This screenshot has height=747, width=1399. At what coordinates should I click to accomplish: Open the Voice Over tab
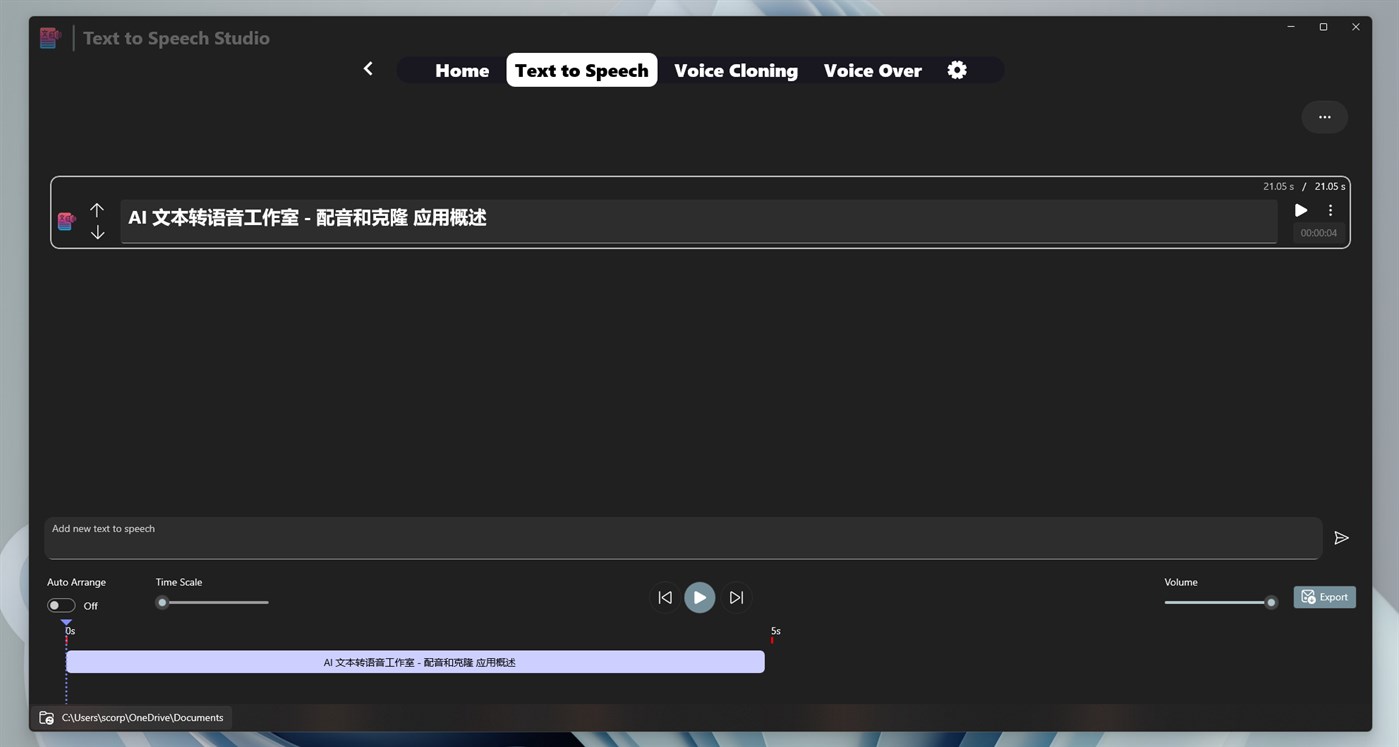point(873,70)
